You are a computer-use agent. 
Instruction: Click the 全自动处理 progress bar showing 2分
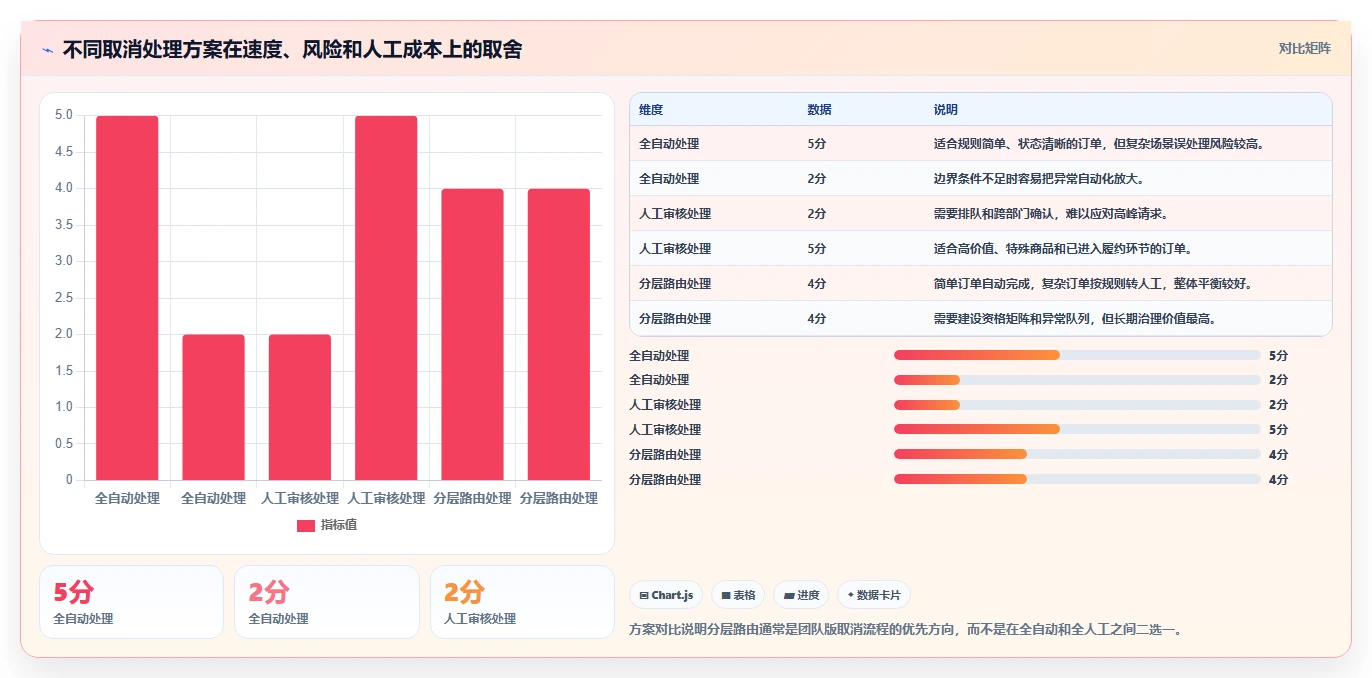pyautogui.click(x=1077, y=380)
